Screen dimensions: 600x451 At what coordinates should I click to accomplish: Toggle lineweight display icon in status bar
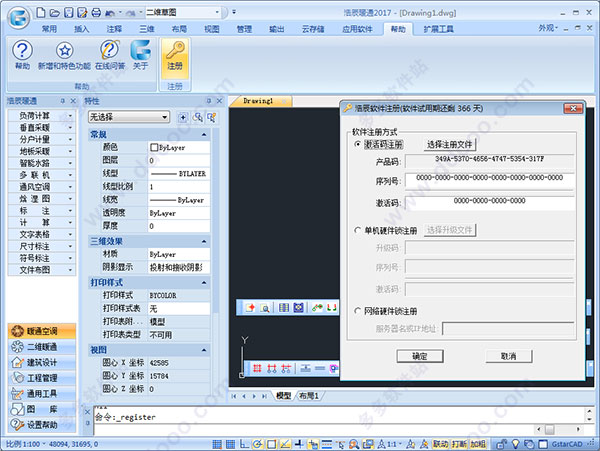327,444
